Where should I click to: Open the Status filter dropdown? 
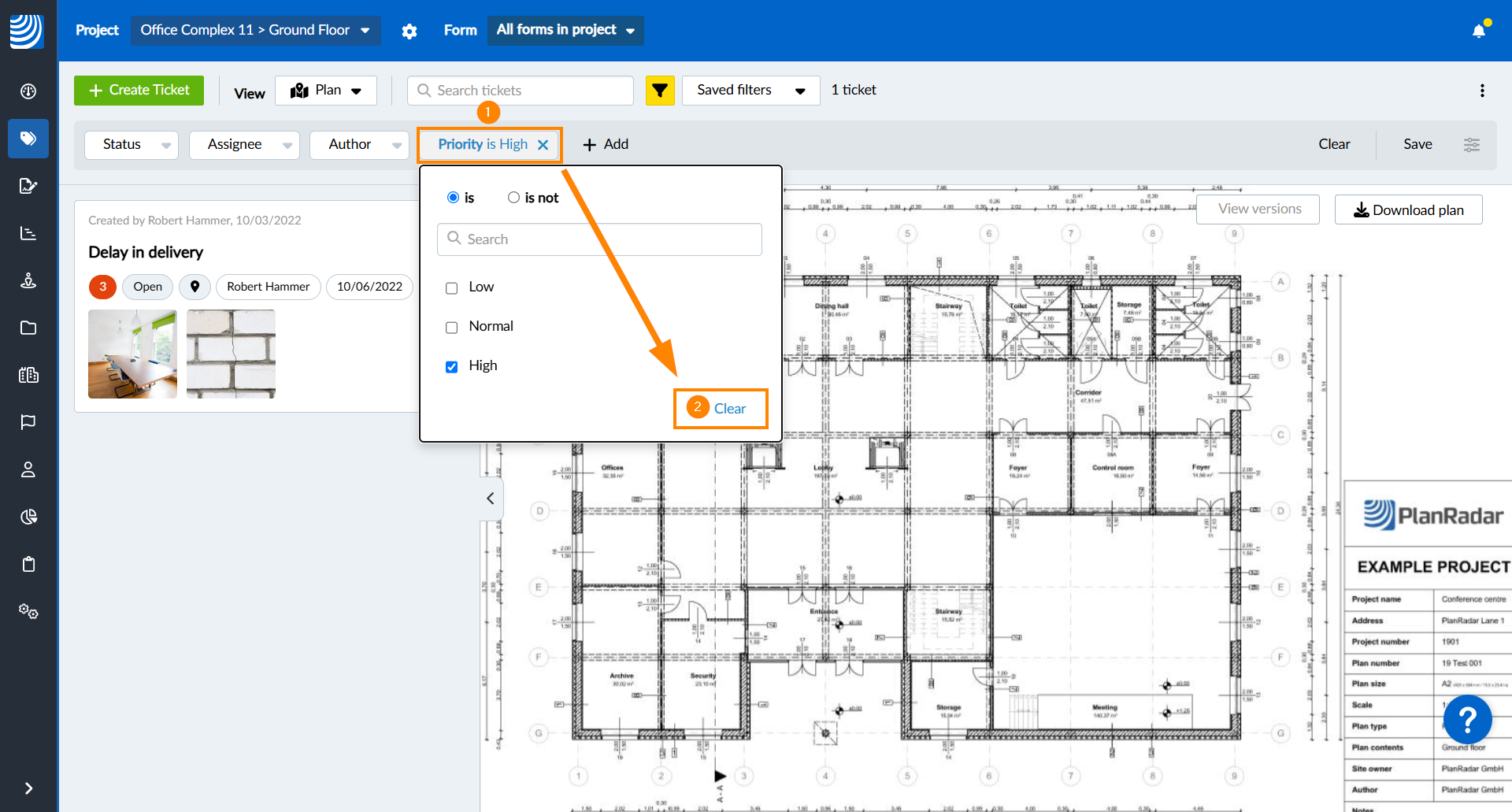[132, 145]
